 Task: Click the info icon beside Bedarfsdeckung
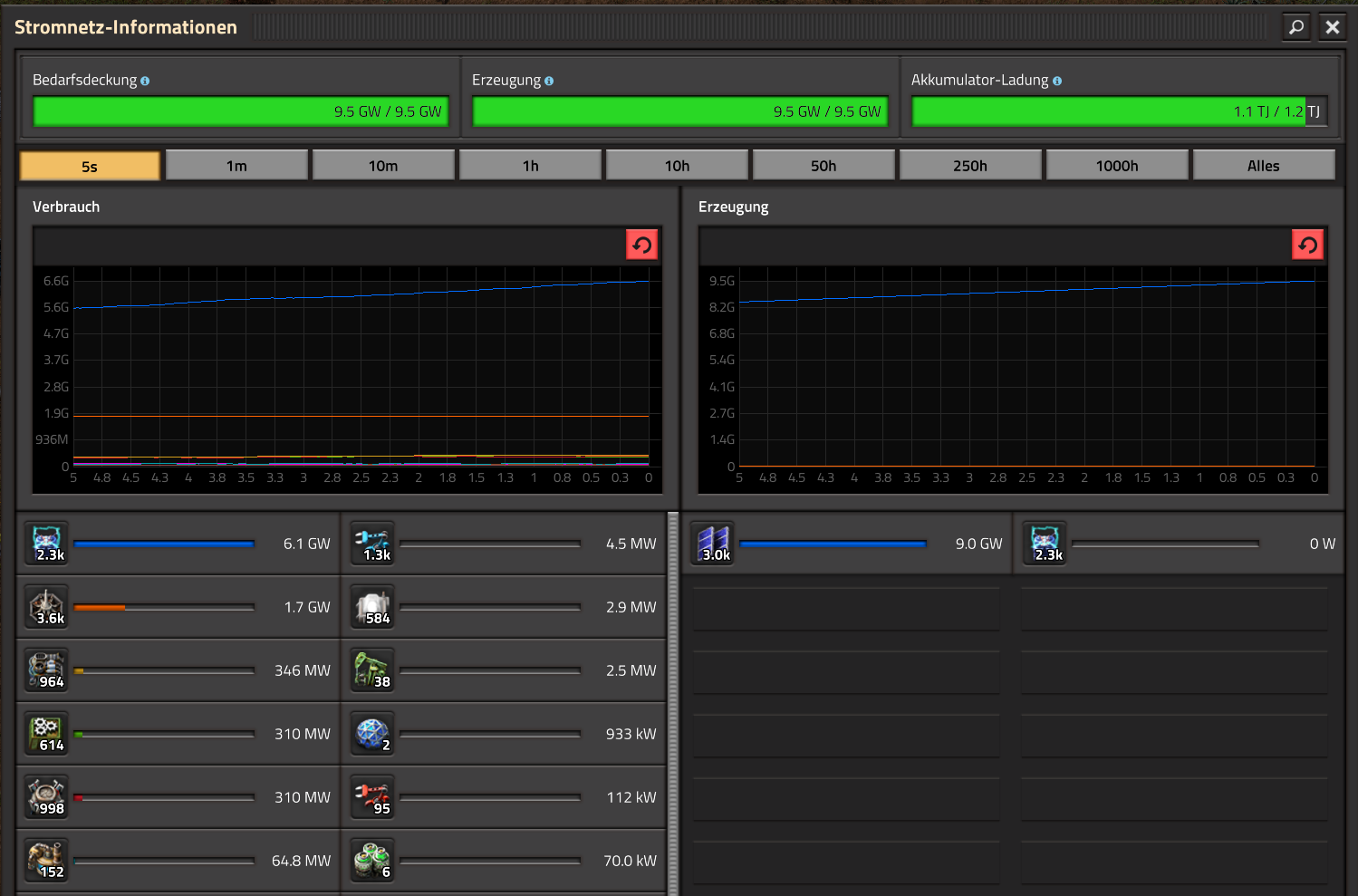tap(145, 81)
